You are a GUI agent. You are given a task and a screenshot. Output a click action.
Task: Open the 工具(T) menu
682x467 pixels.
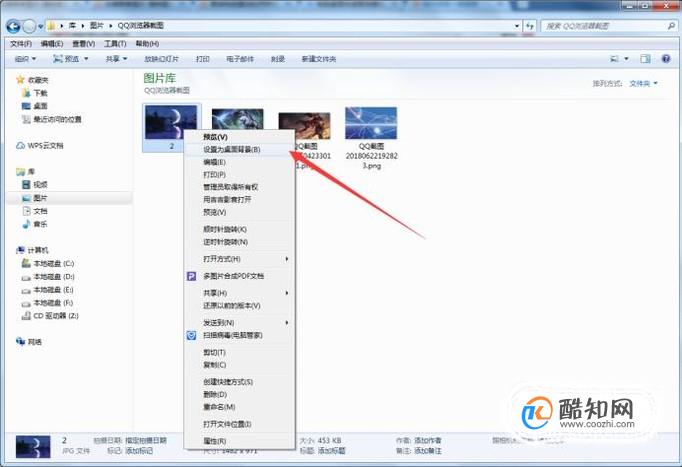(115, 44)
